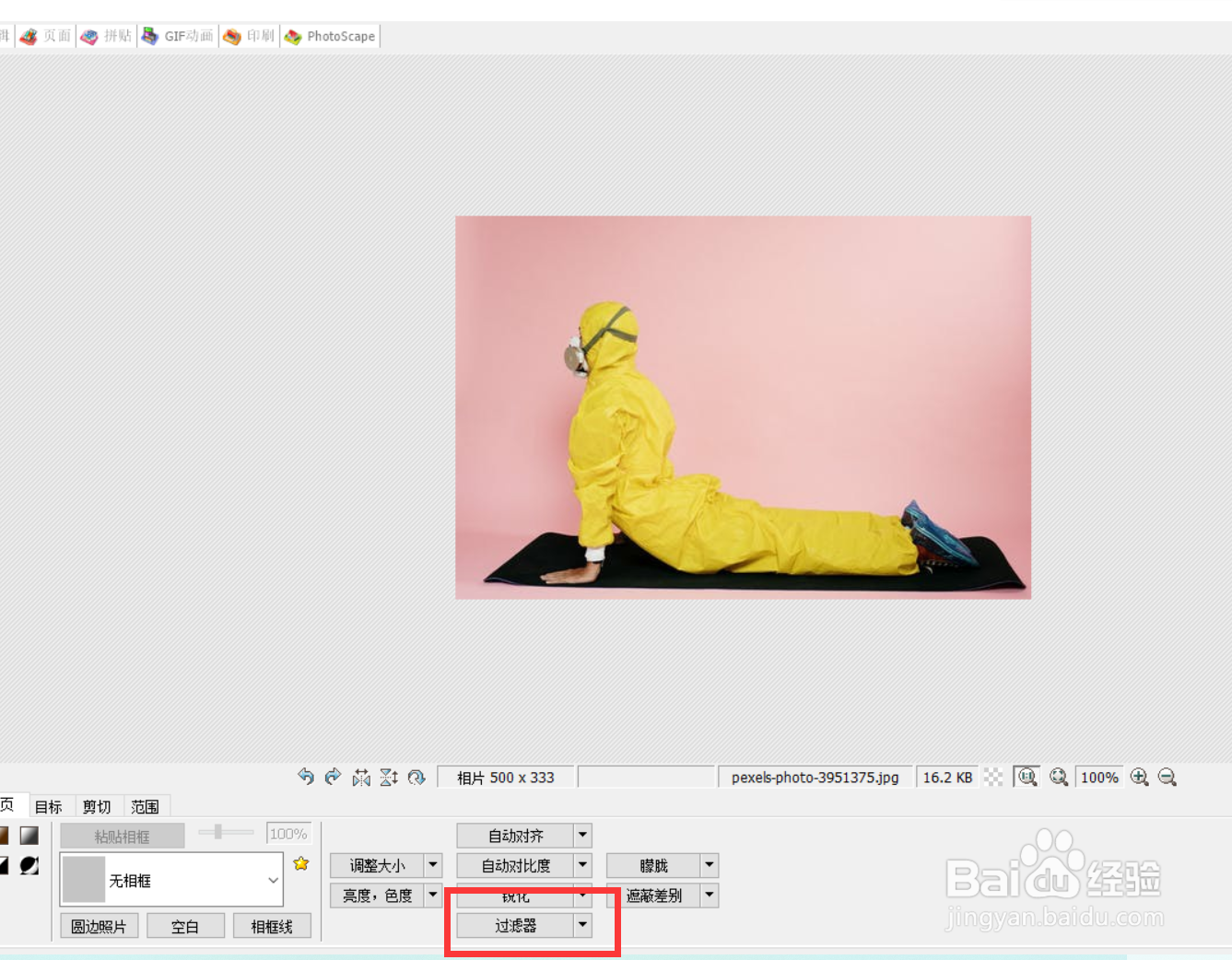Viewport: 1232px width, 960px height.
Task: Click the sepia brown square icon
Action: pos(4,835)
